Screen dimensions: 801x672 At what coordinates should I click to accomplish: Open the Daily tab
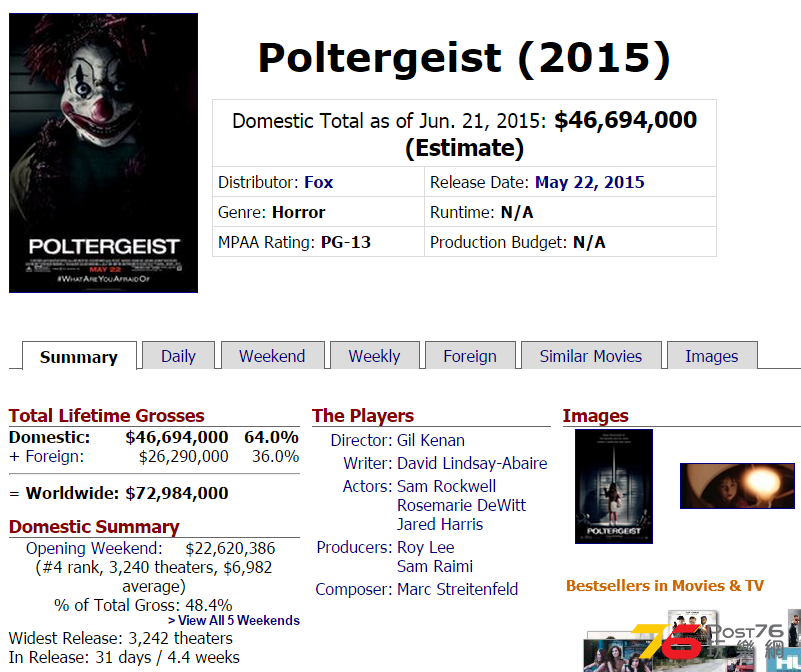(178, 356)
